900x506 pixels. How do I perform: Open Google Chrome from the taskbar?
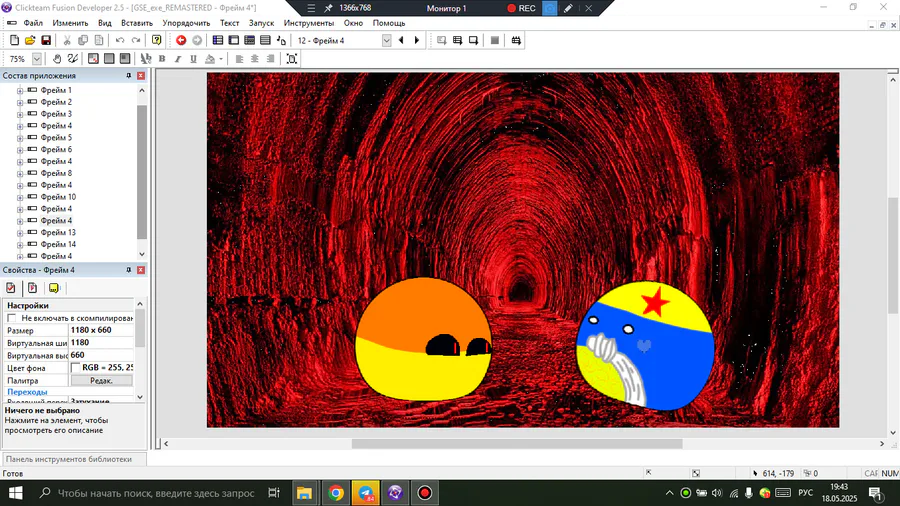(336, 493)
